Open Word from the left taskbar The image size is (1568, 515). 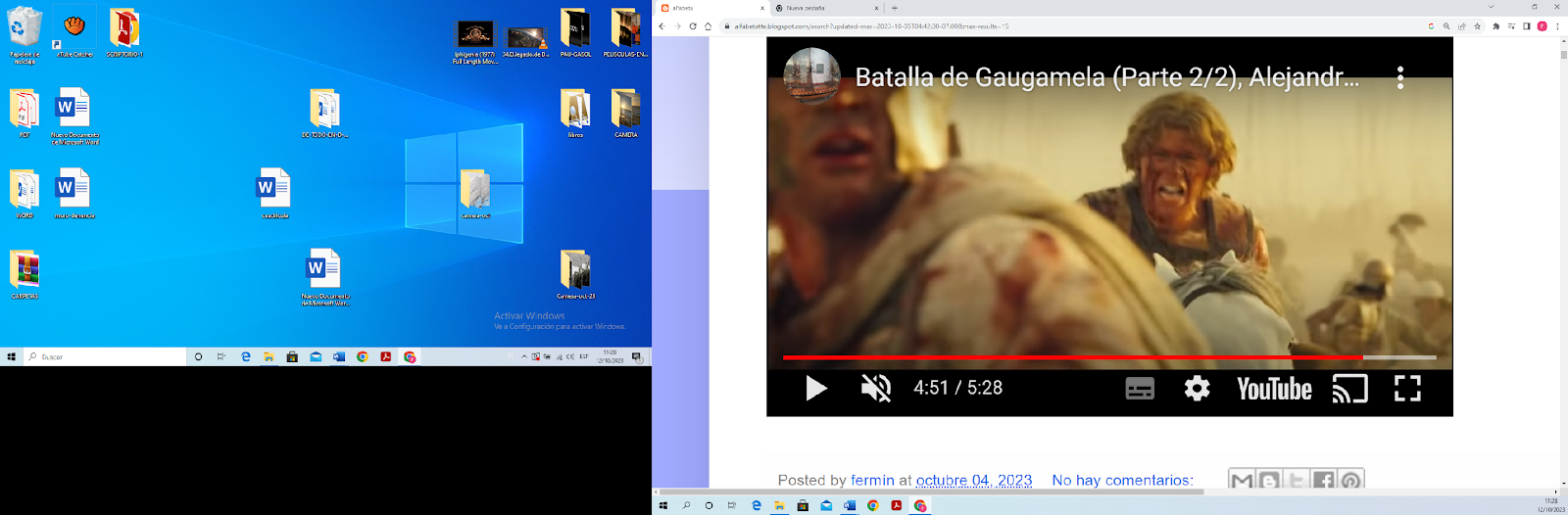click(339, 357)
